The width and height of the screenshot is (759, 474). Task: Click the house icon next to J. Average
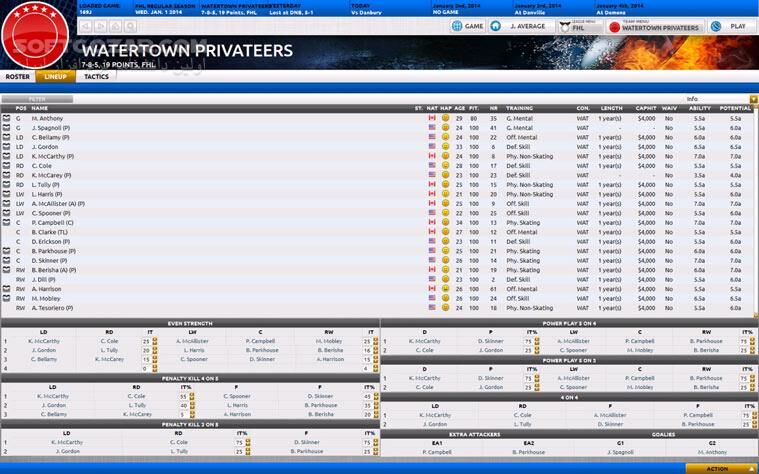pos(495,26)
